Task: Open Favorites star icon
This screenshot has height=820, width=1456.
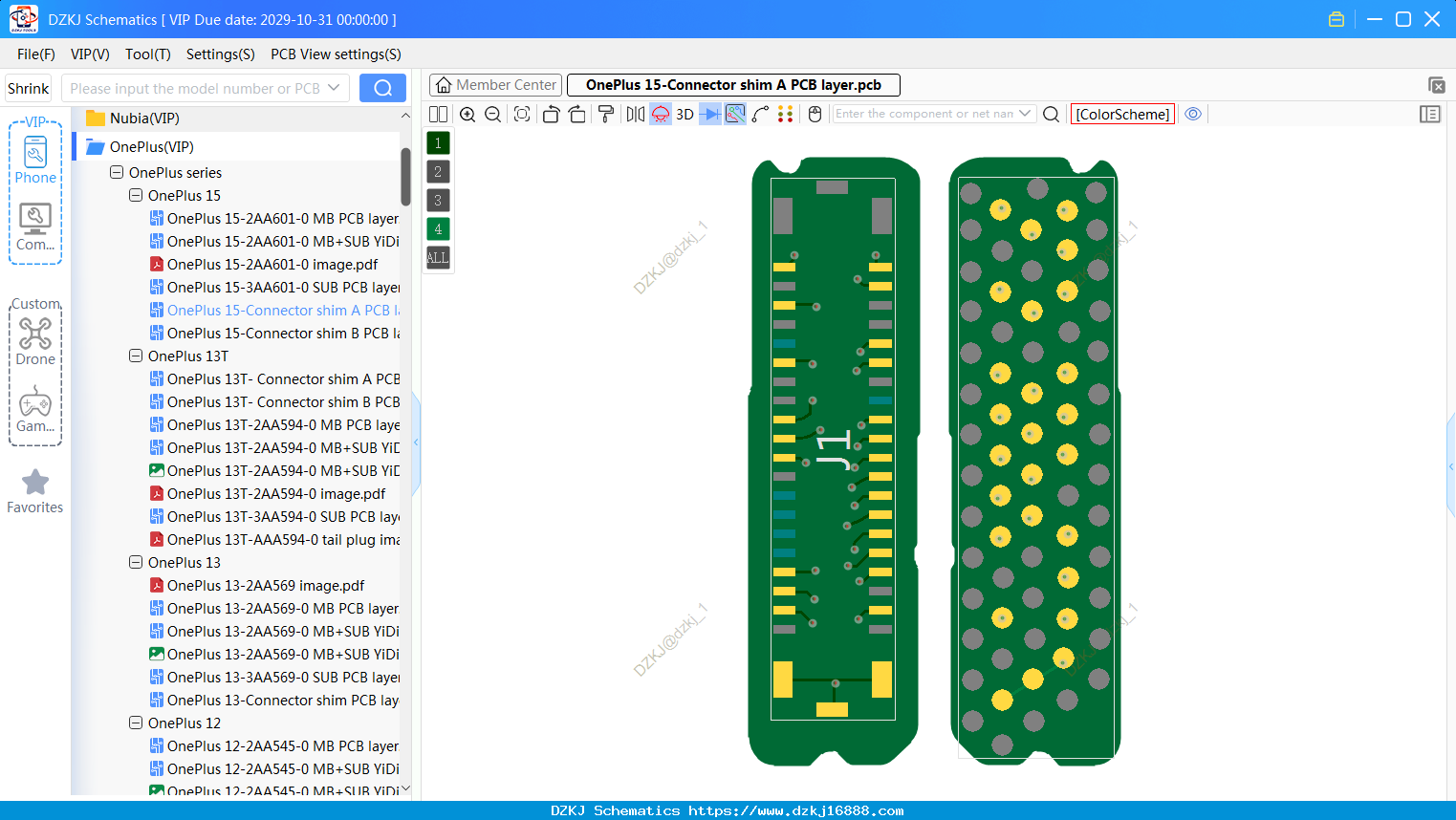Action: pos(35,491)
